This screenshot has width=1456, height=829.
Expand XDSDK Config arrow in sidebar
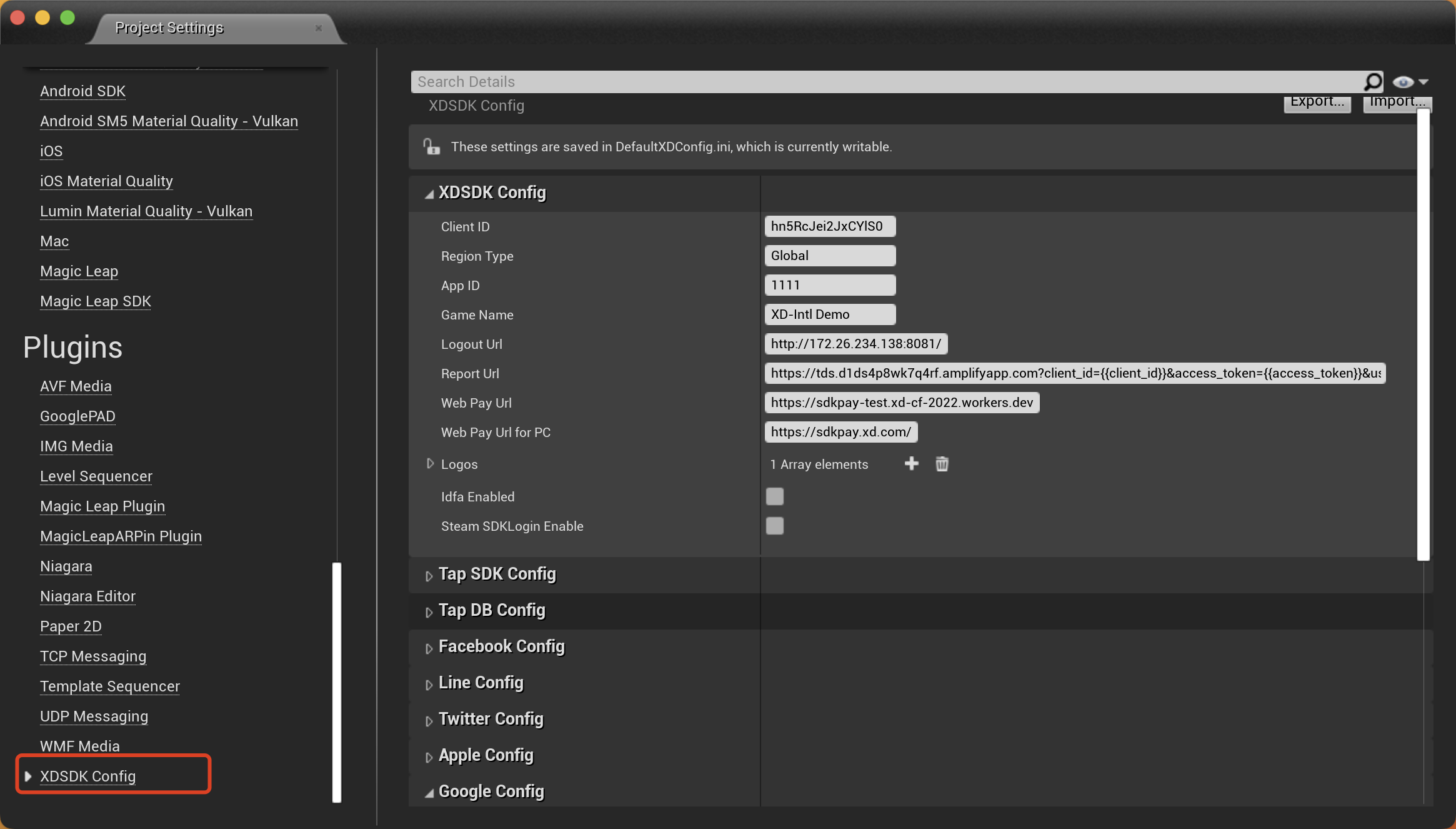tap(28, 776)
